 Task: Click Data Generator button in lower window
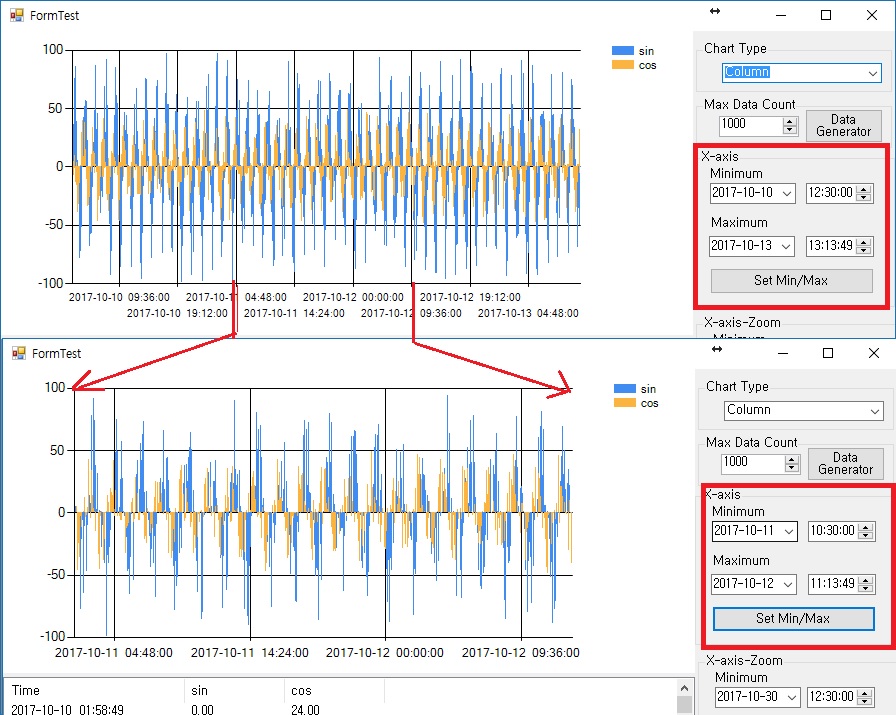point(846,464)
